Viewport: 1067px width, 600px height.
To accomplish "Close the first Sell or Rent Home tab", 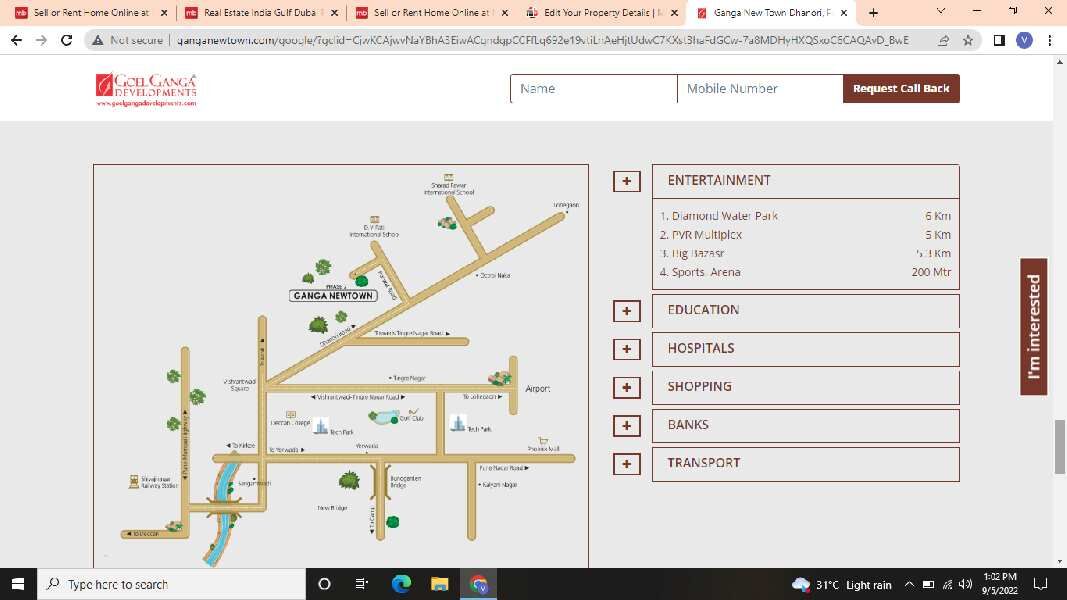I will [x=164, y=12].
